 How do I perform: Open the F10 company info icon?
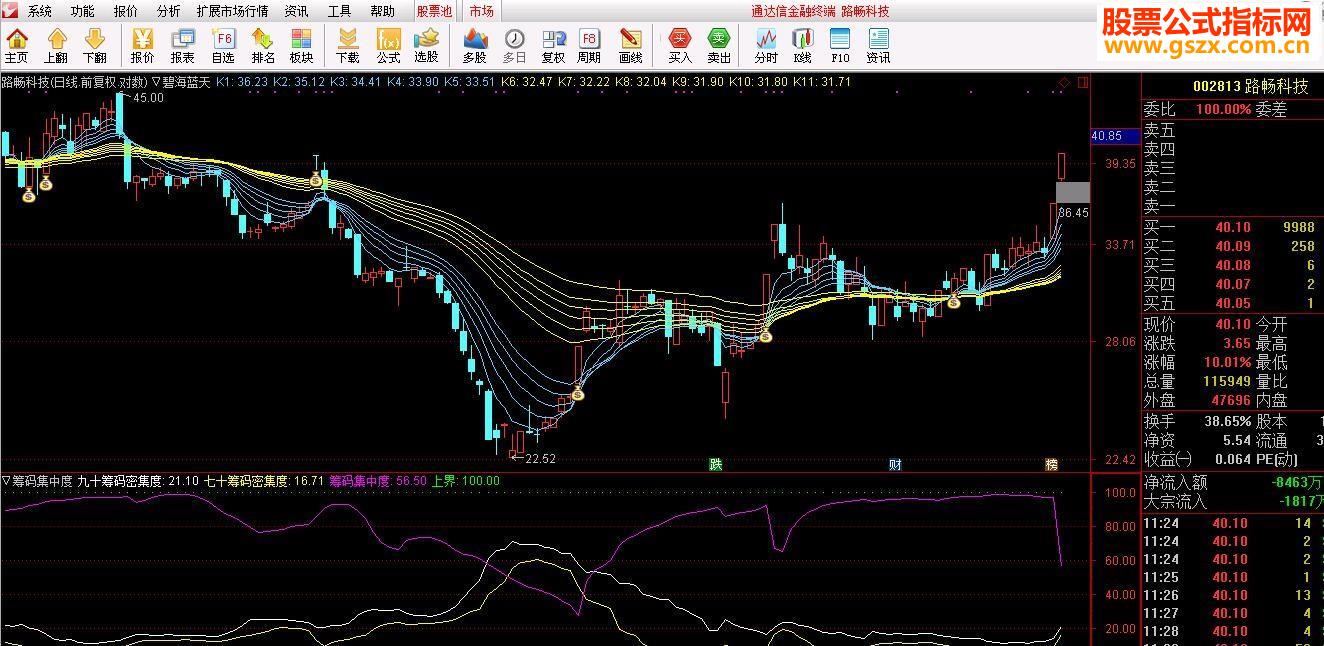click(x=840, y=47)
